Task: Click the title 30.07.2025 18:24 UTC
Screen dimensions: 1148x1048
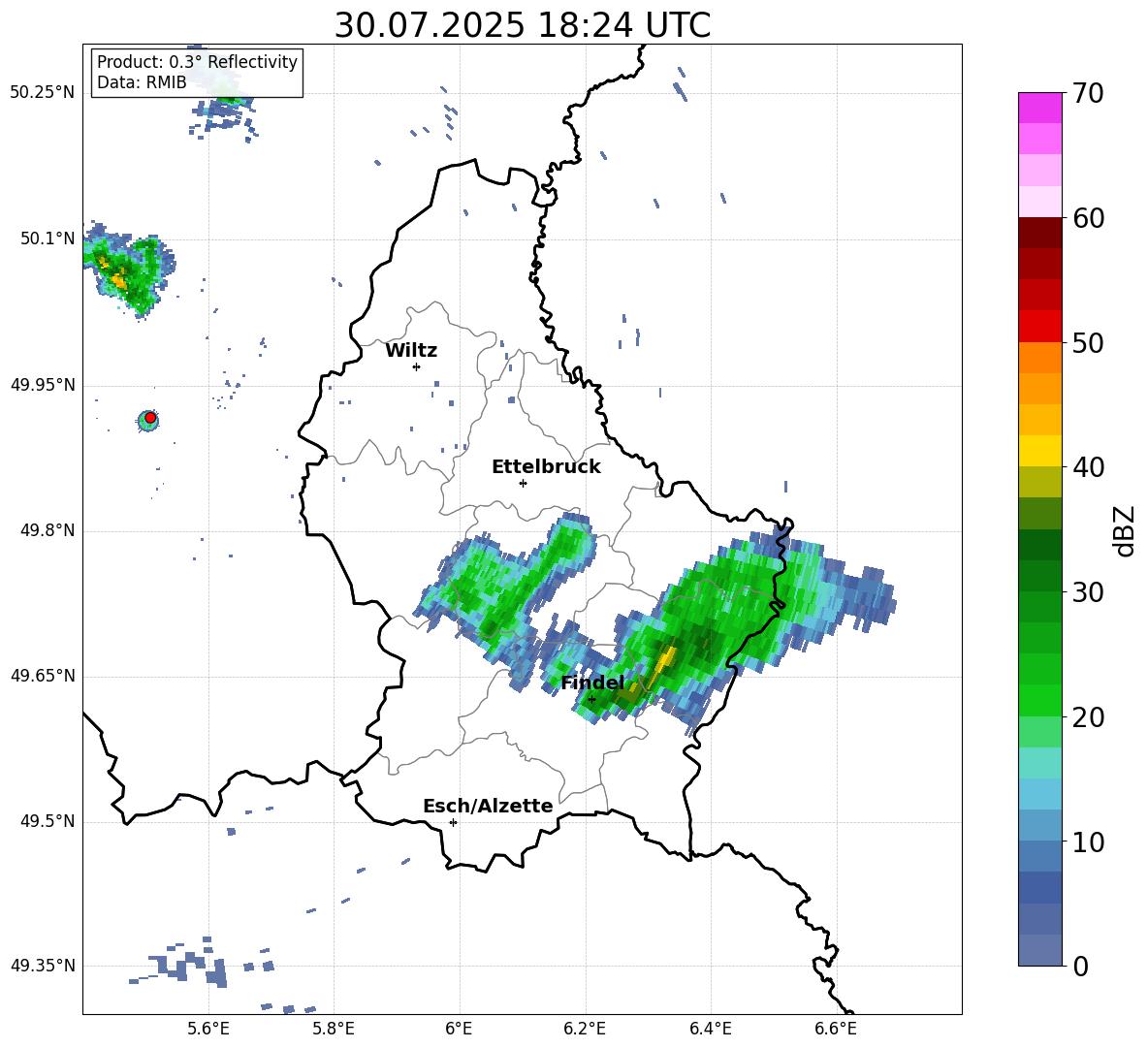Action: pyautogui.click(x=522, y=25)
